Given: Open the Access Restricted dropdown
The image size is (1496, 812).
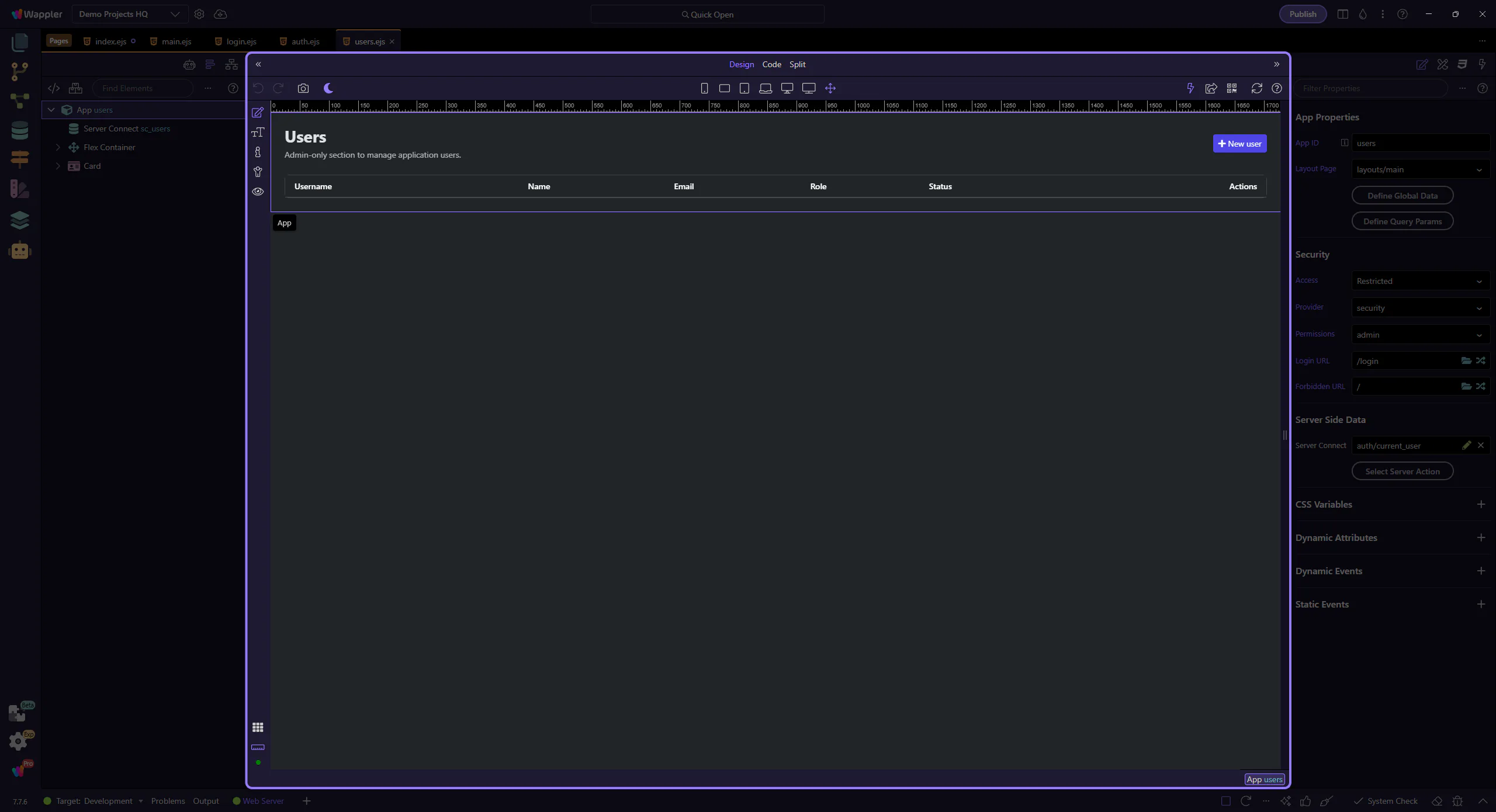Looking at the screenshot, I should (x=1420, y=281).
